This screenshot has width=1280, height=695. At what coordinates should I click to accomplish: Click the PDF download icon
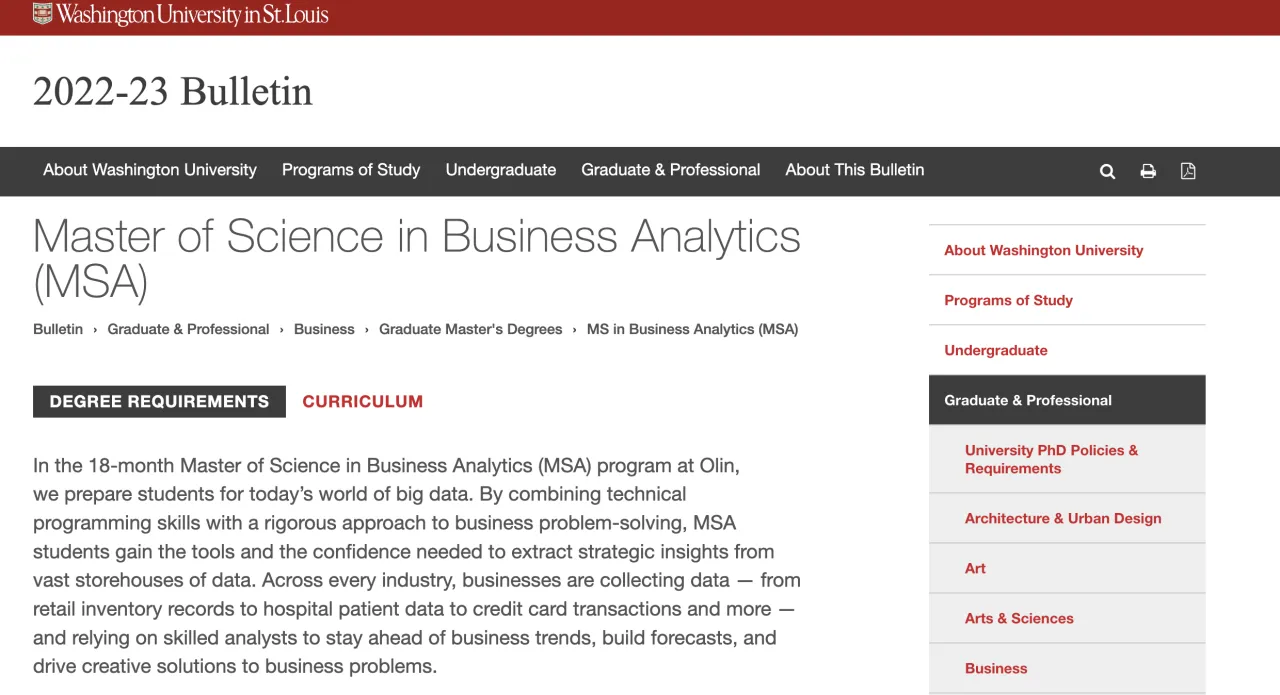(1188, 171)
